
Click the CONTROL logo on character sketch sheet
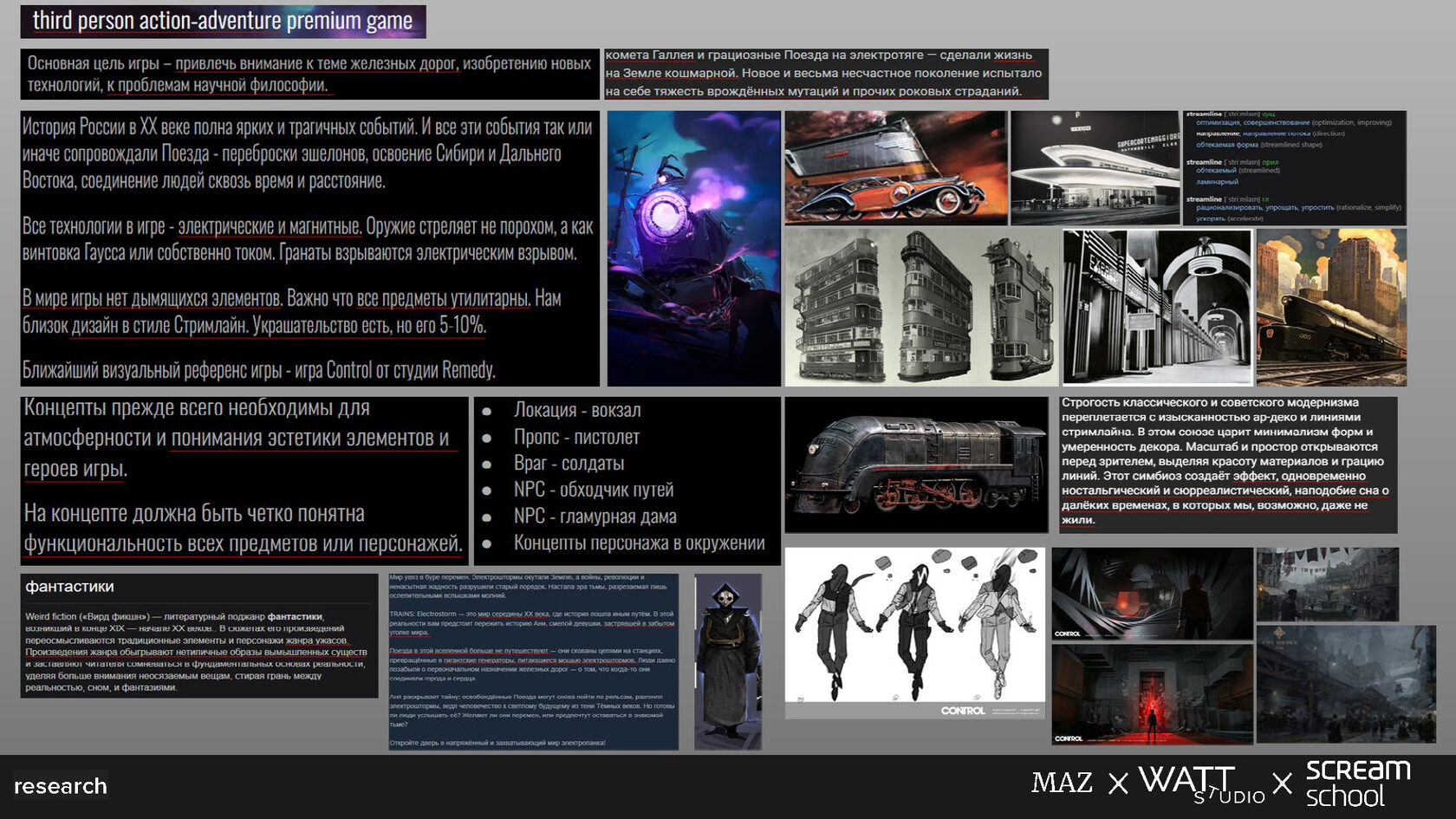964,711
